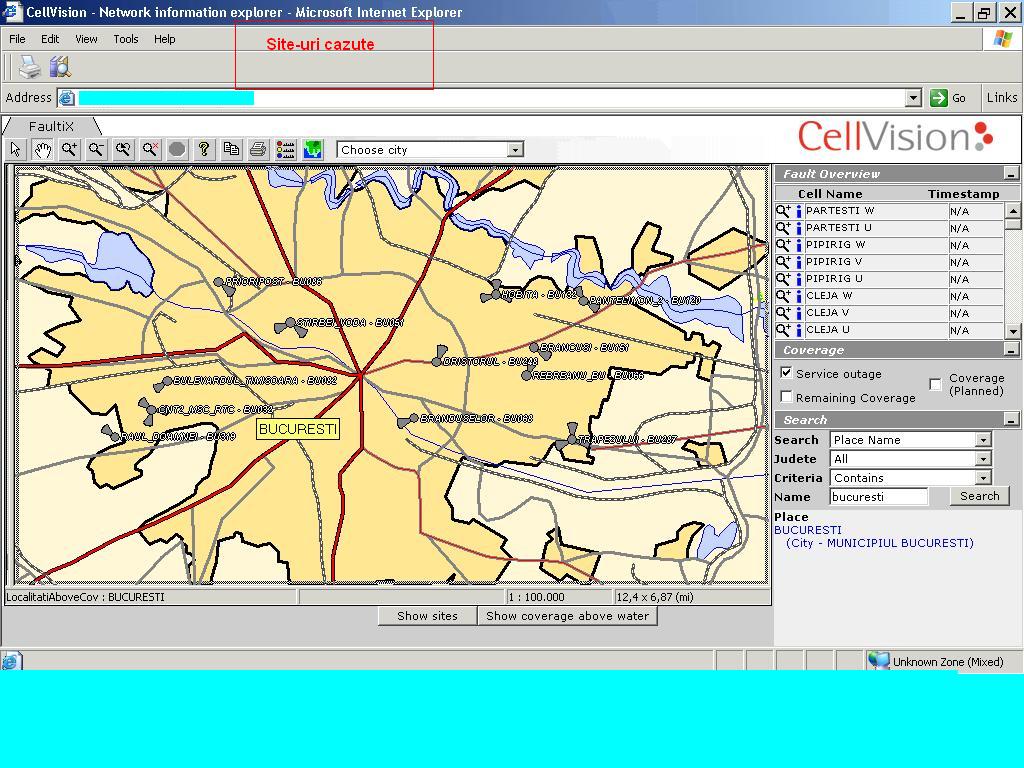
Task: Open the Address bar history dropdown
Action: [914, 98]
